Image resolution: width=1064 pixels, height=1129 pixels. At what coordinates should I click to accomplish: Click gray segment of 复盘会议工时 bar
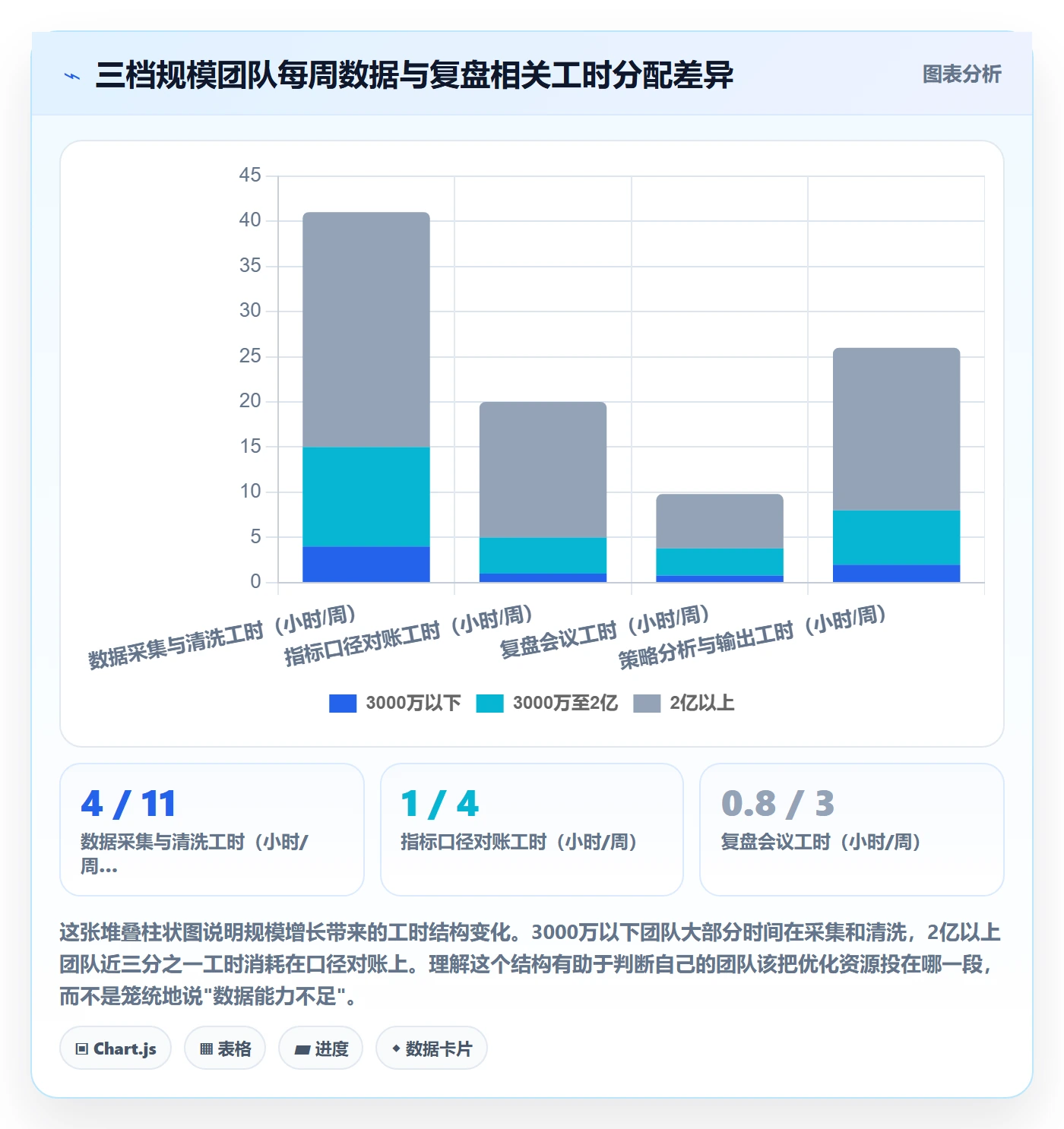point(720,521)
